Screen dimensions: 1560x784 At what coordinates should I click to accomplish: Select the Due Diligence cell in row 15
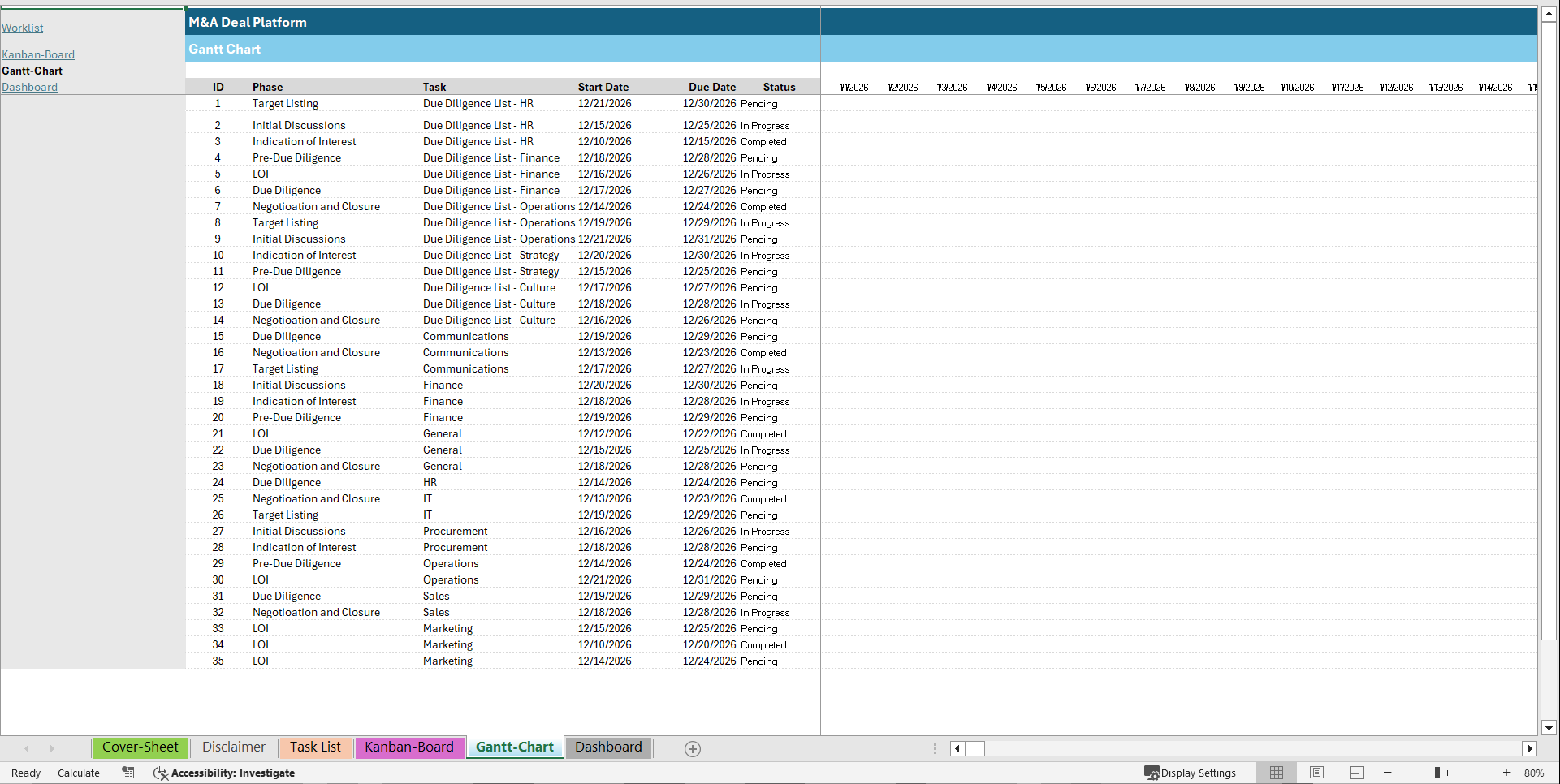286,336
